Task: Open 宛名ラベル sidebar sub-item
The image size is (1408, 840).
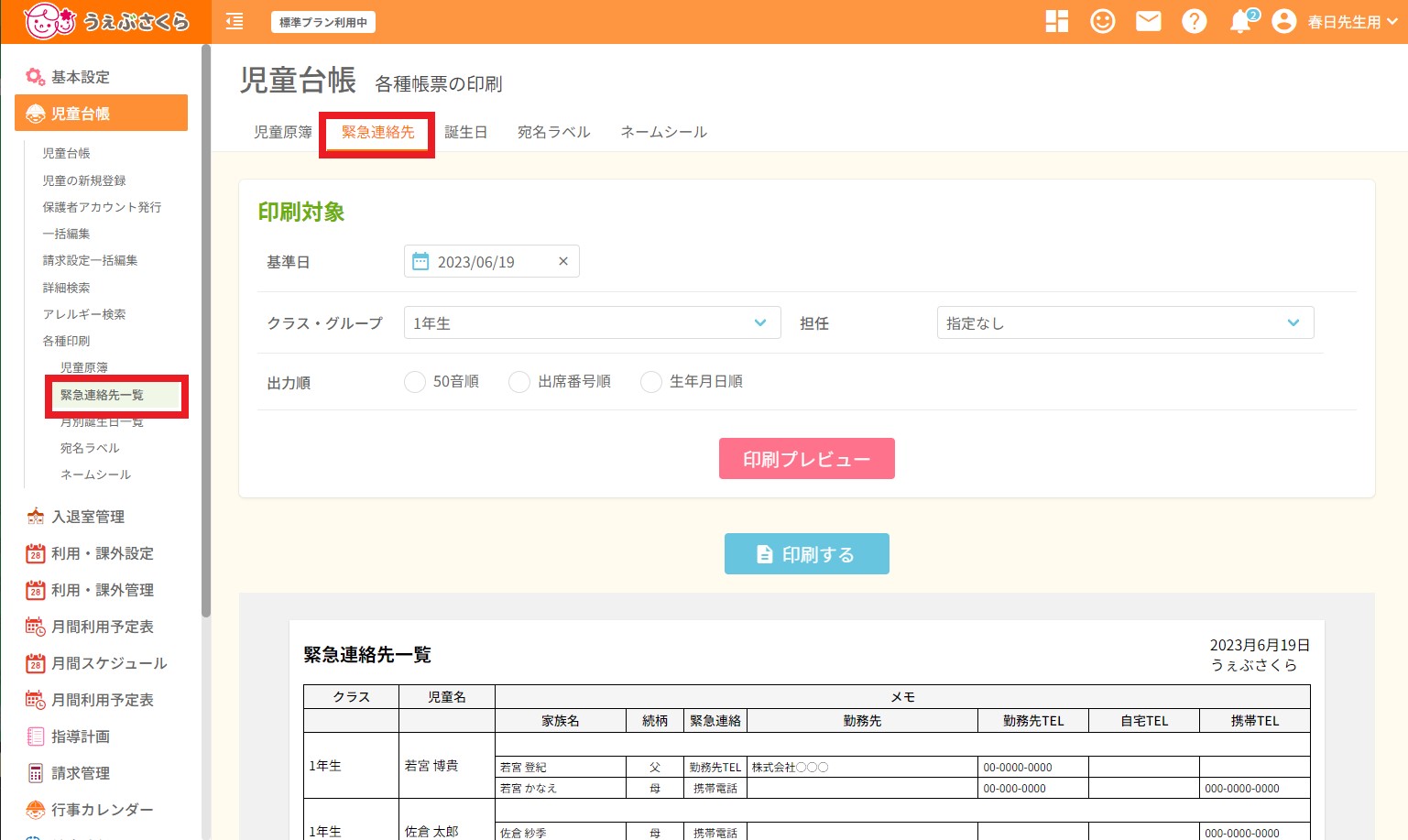Action: [x=90, y=448]
